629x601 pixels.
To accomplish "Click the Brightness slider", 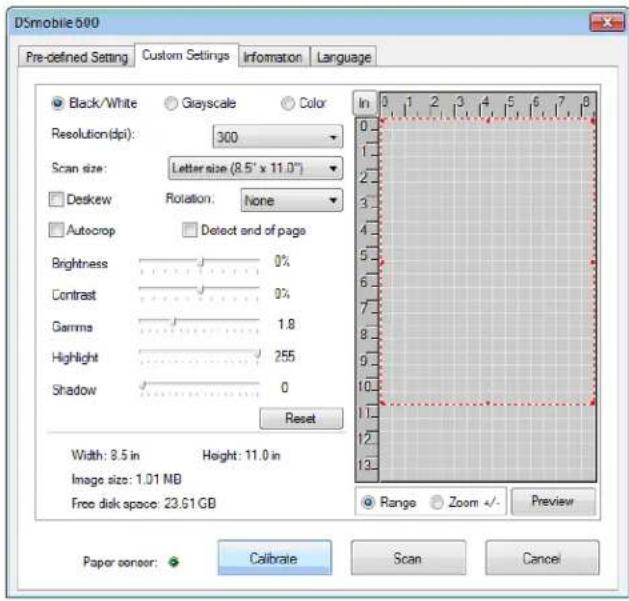I will pyautogui.click(x=199, y=265).
